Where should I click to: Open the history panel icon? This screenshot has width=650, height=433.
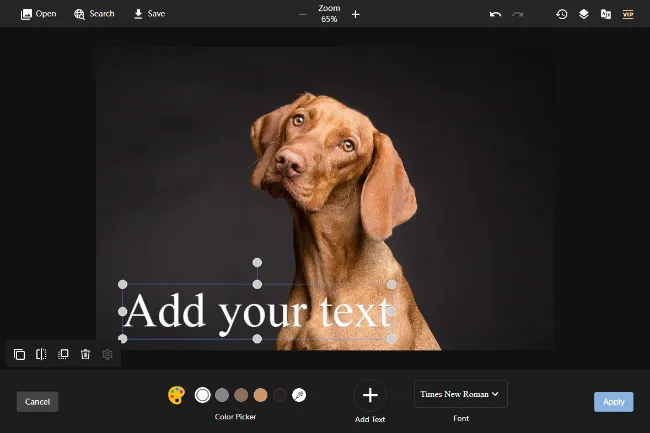click(562, 14)
